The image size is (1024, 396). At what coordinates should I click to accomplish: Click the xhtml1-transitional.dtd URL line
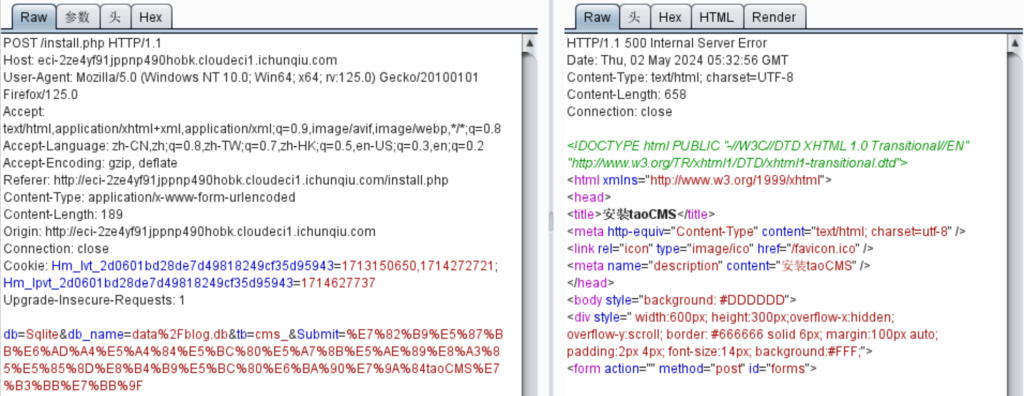click(736, 163)
